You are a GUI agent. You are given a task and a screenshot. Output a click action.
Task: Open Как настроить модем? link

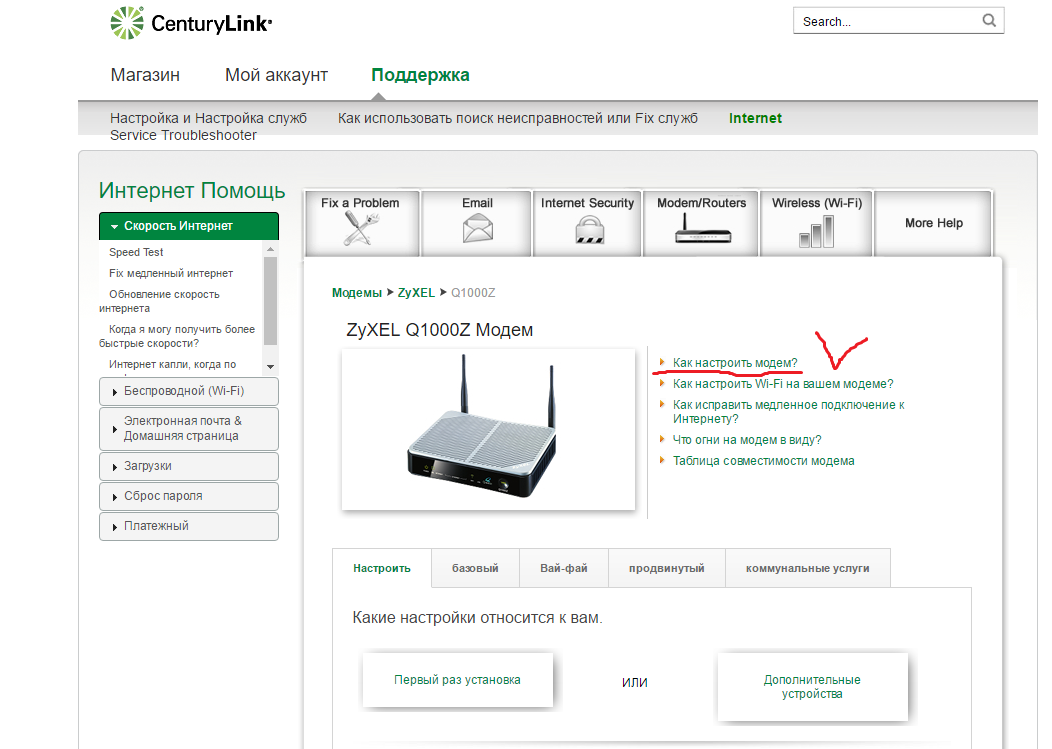[x=735, y=362]
